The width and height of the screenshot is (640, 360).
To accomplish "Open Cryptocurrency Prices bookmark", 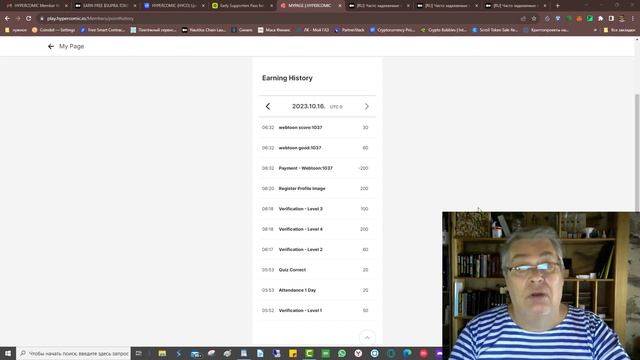I will [x=393, y=30].
